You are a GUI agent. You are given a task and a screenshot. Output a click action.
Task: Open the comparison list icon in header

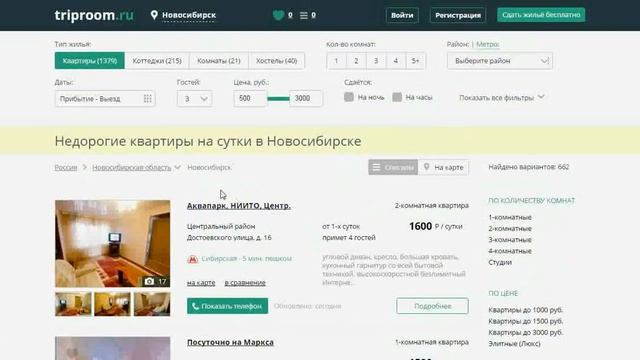point(304,15)
